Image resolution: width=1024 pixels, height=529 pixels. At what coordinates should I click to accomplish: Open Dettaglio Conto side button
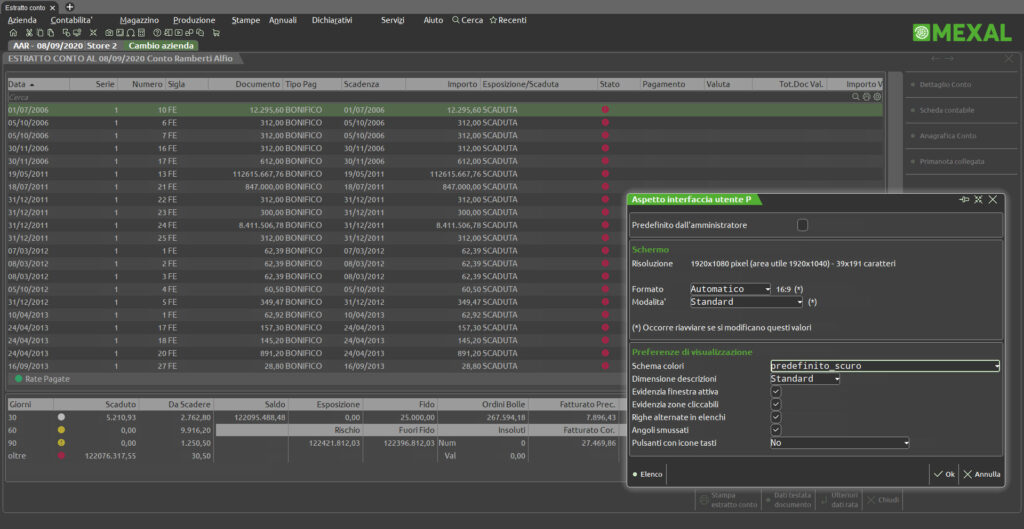point(961,85)
